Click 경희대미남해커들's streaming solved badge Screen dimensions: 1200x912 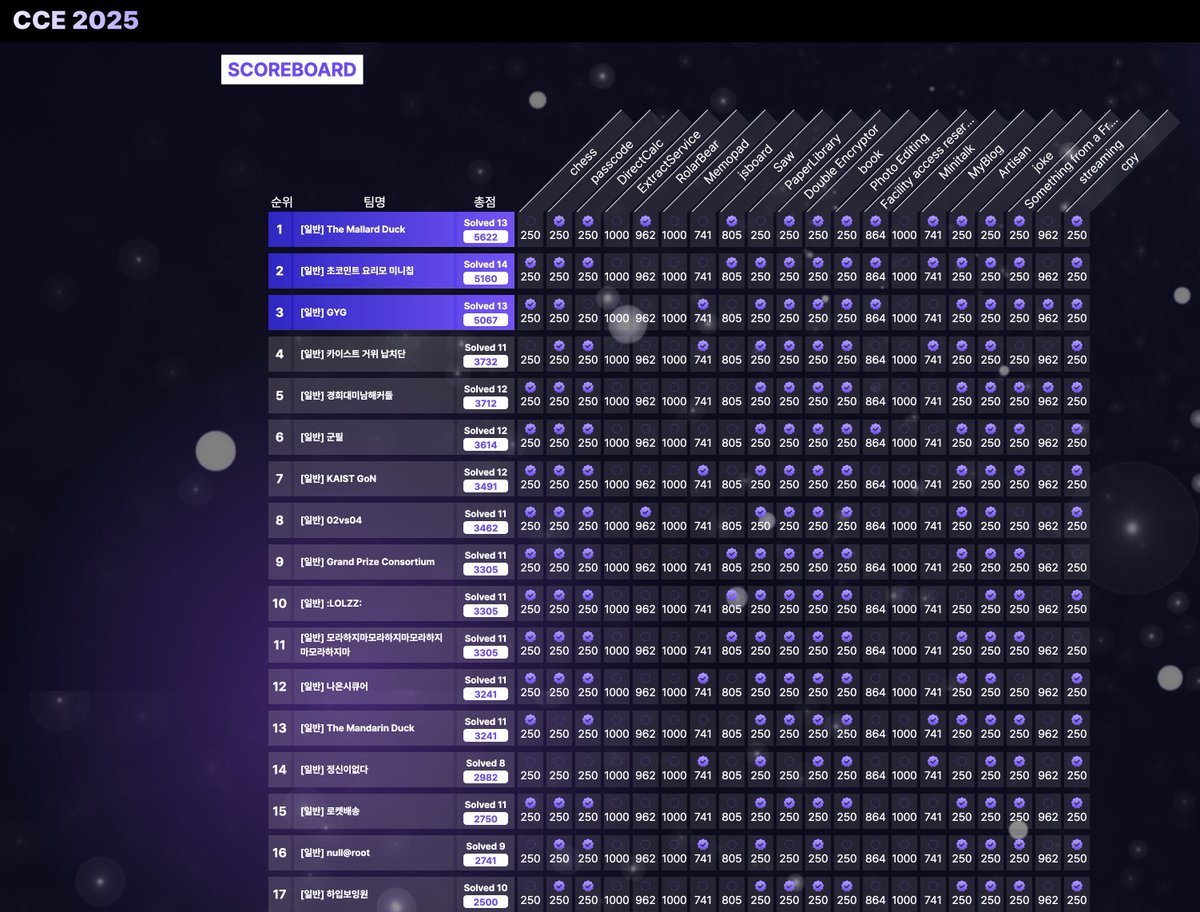coord(1048,387)
